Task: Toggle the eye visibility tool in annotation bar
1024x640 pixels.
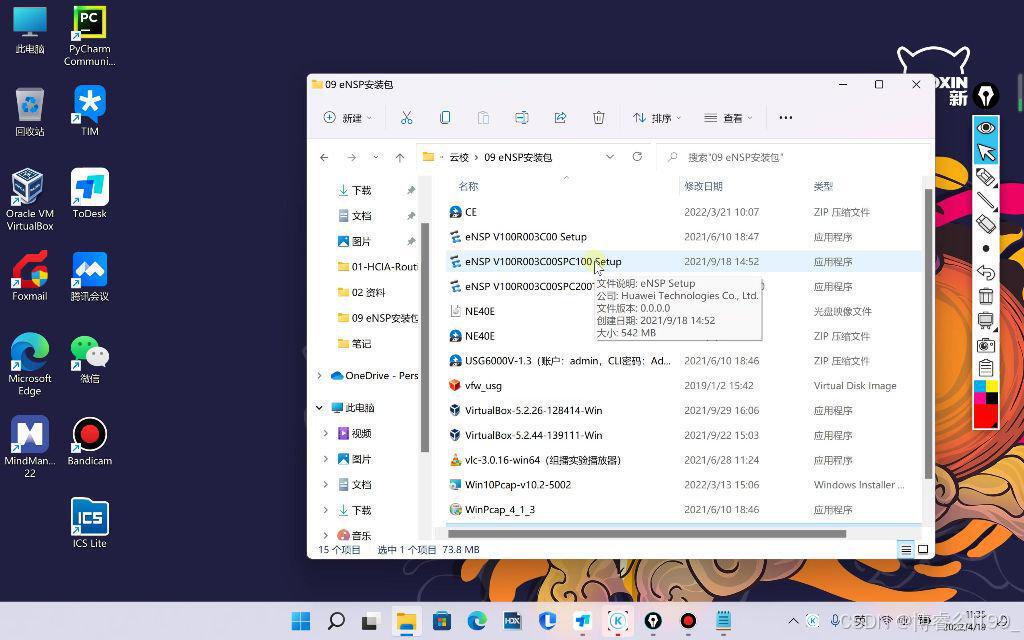Action: click(985, 127)
